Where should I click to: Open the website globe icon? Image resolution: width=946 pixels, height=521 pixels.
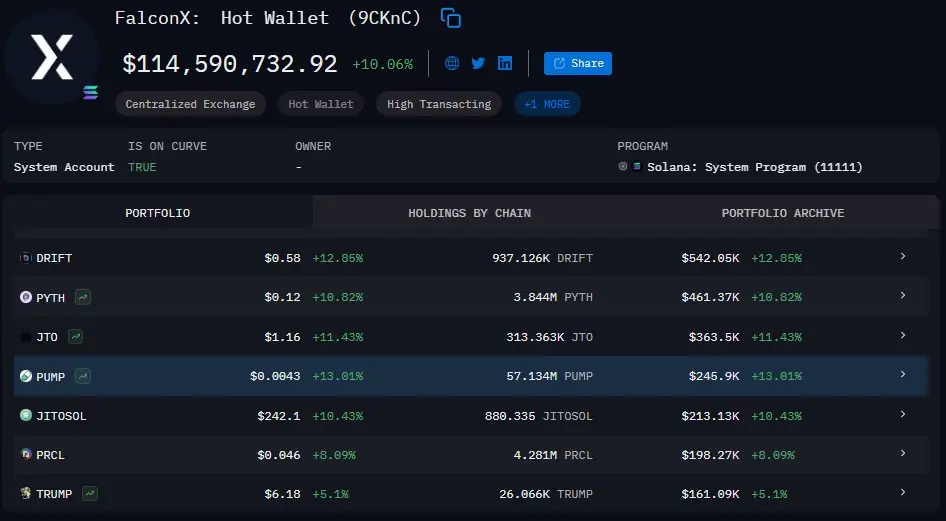[452, 63]
